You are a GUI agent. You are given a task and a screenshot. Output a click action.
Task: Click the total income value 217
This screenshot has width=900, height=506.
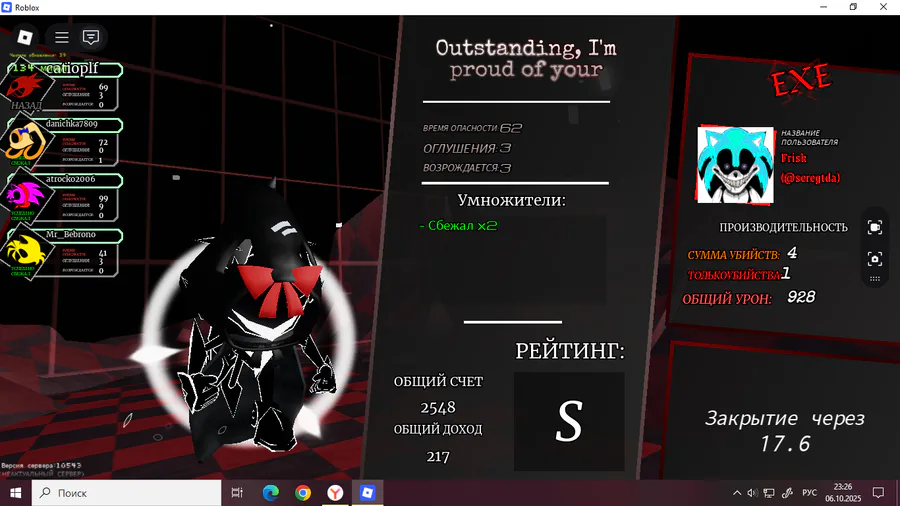click(x=438, y=456)
